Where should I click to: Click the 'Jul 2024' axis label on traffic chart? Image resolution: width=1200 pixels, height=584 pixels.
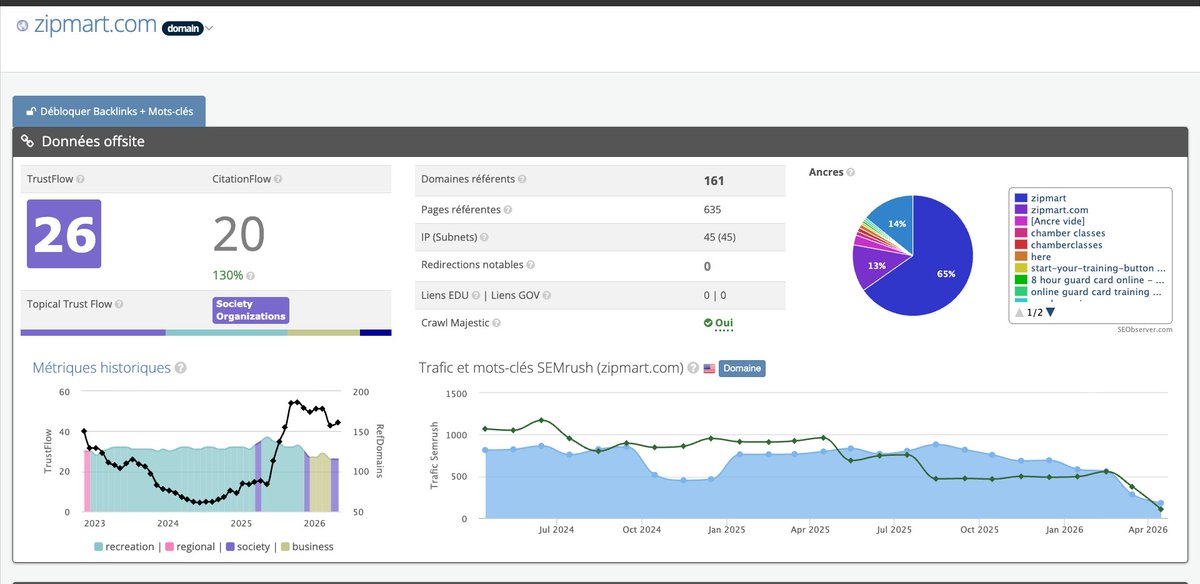pos(557,530)
